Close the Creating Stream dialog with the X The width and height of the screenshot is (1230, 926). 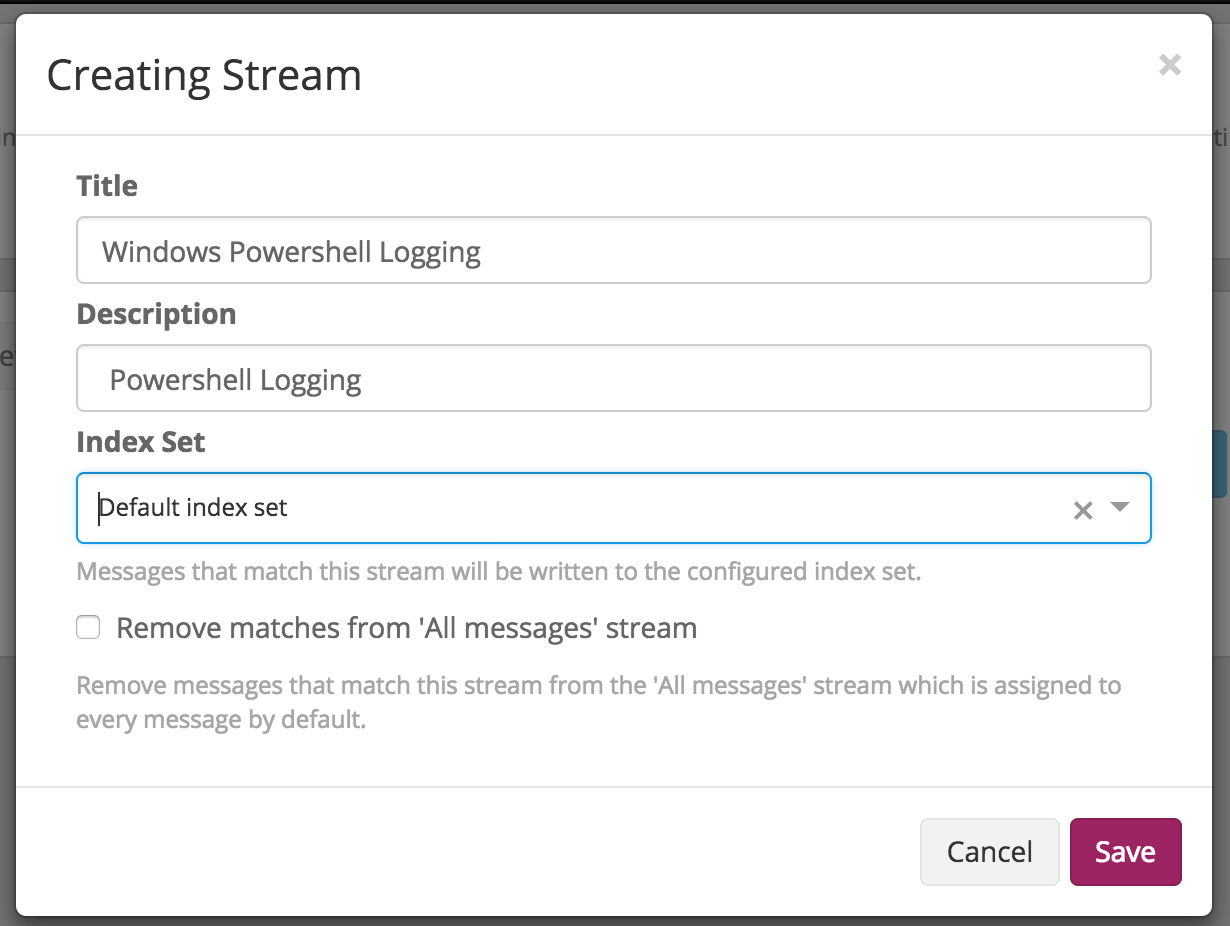click(x=1169, y=66)
